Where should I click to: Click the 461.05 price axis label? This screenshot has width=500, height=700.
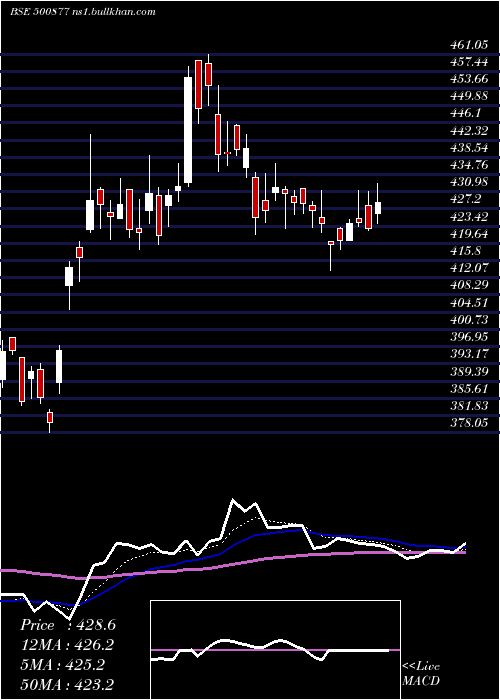(x=468, y=44)
